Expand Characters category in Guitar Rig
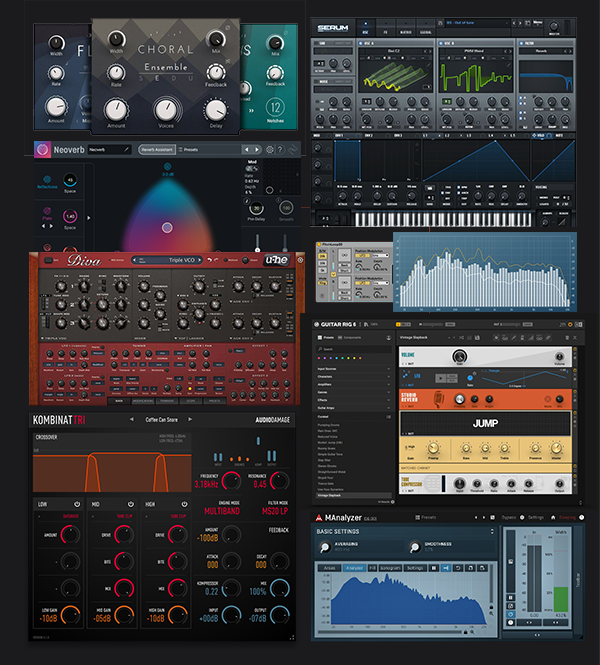Screen dimensions: 600x665 [x=354, y=377]
